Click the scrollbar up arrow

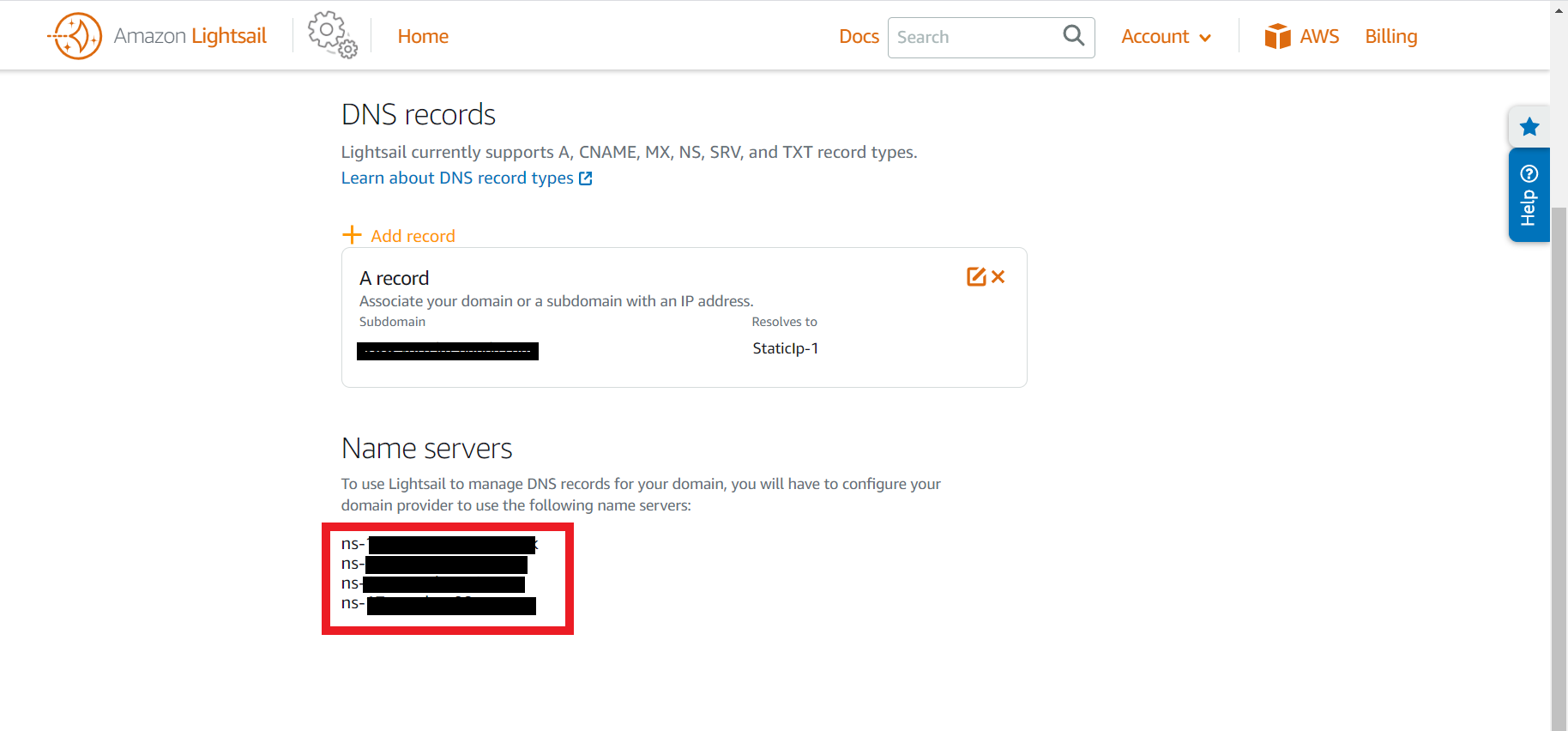point(1559,9)
